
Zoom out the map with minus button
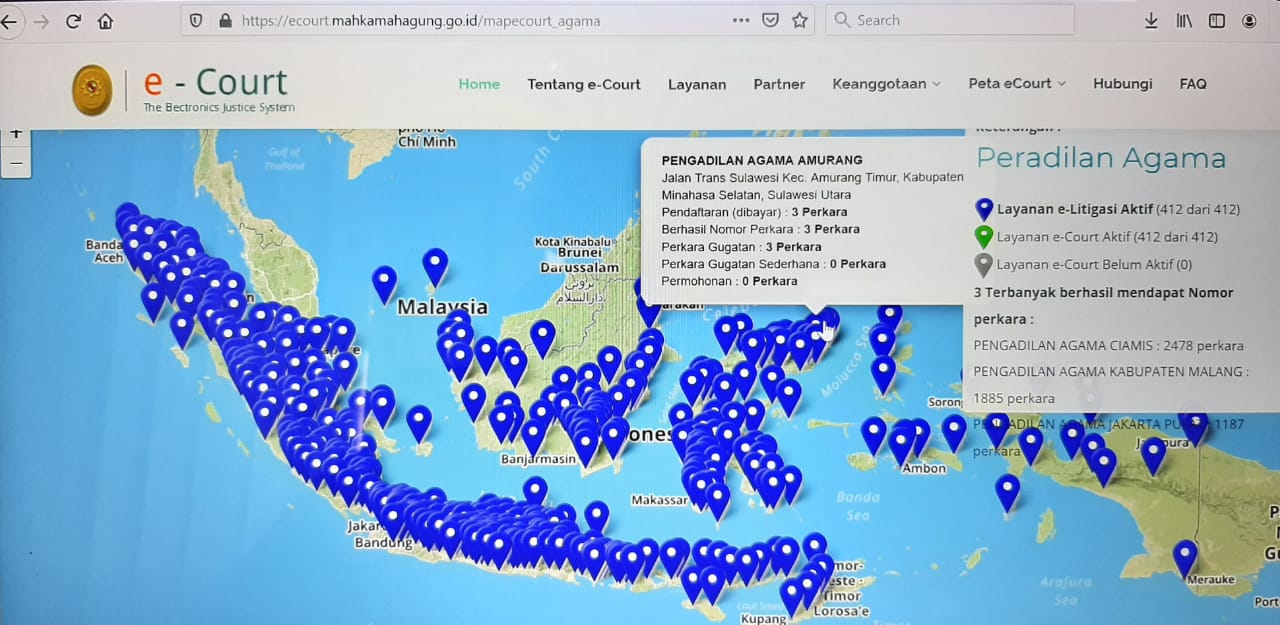tap(16, 162)
